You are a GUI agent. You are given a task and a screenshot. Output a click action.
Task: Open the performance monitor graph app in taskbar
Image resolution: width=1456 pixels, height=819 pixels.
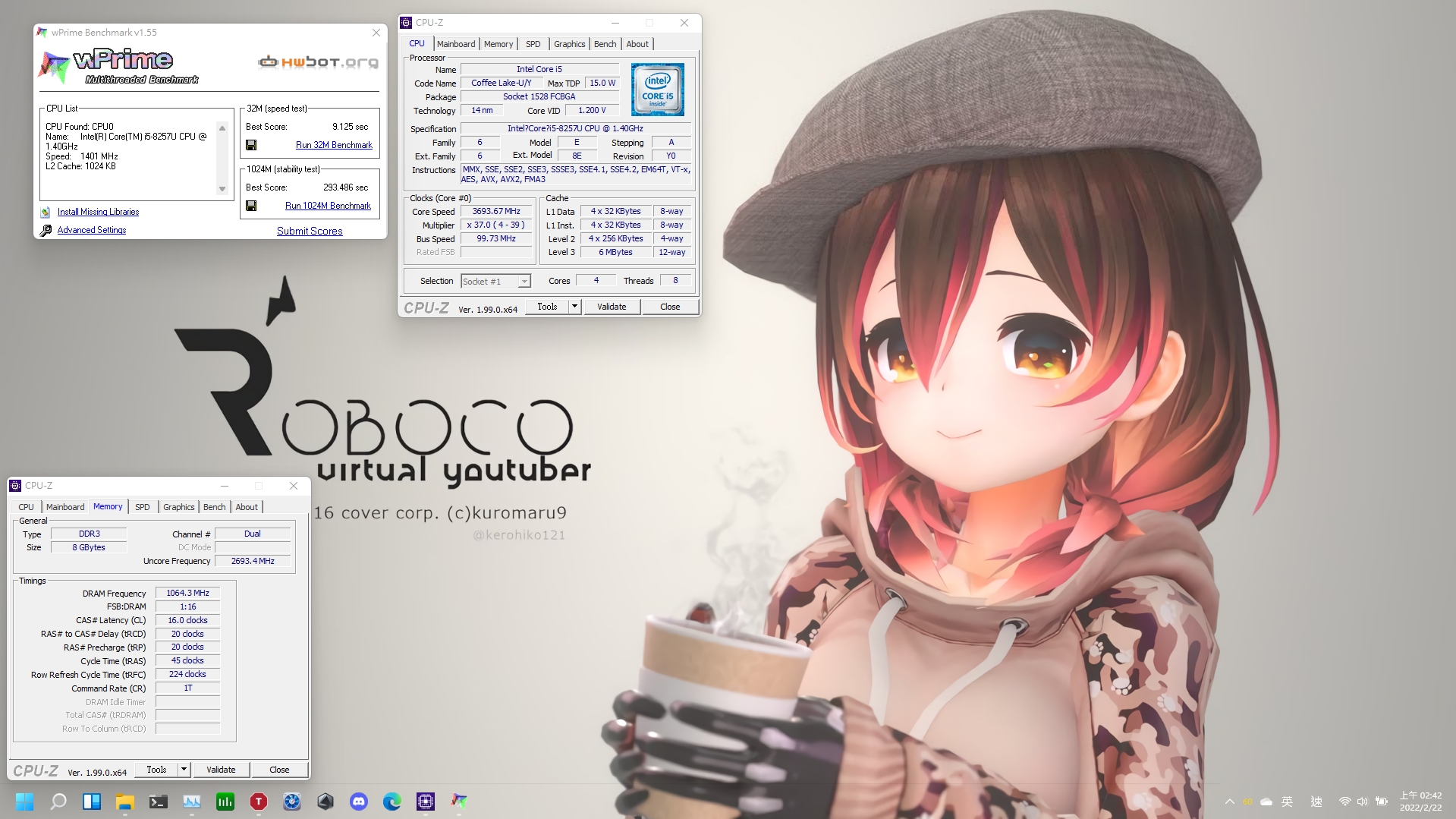pos(192,802)
